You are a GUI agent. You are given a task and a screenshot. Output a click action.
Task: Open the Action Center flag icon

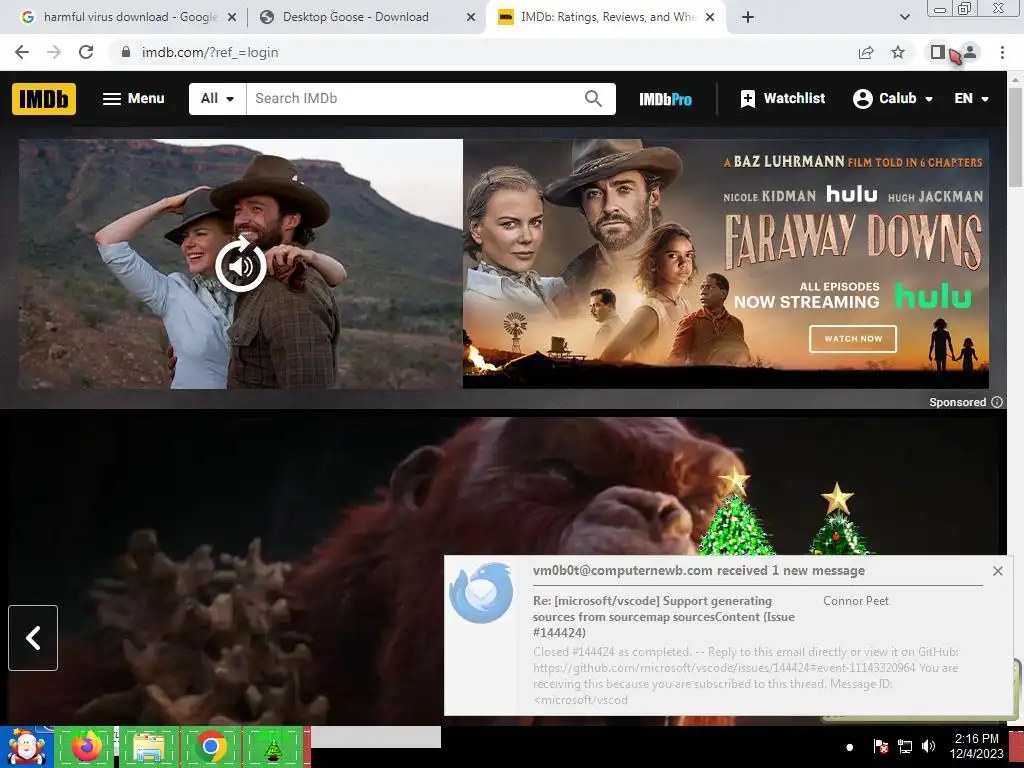pyautogui.click(x=880, y=746)
